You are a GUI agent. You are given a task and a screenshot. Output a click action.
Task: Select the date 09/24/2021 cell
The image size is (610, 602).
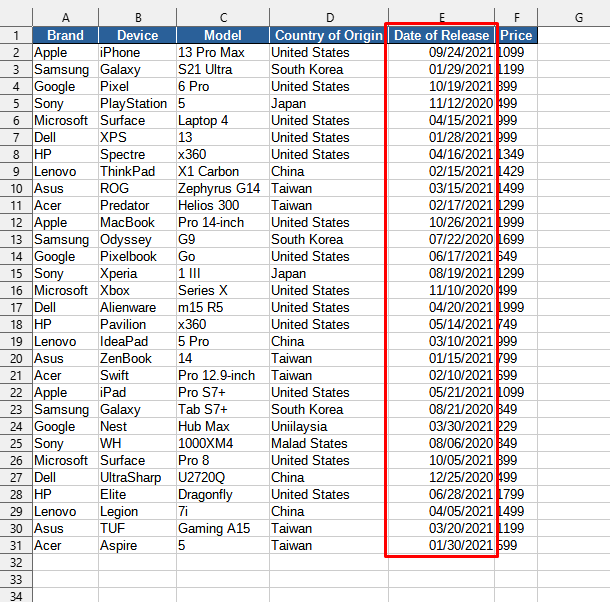coord(442,52)
